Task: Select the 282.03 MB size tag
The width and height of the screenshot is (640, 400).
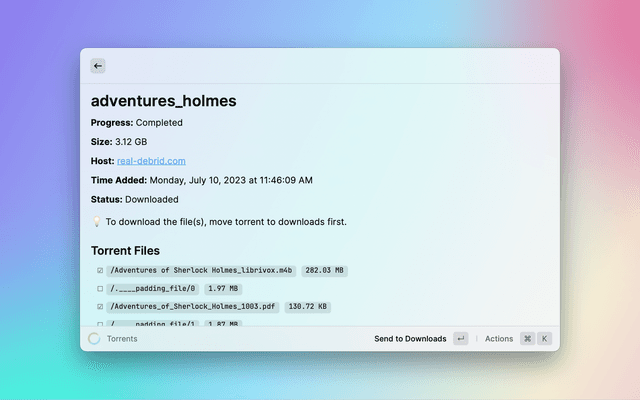Action: coord(324,271)
